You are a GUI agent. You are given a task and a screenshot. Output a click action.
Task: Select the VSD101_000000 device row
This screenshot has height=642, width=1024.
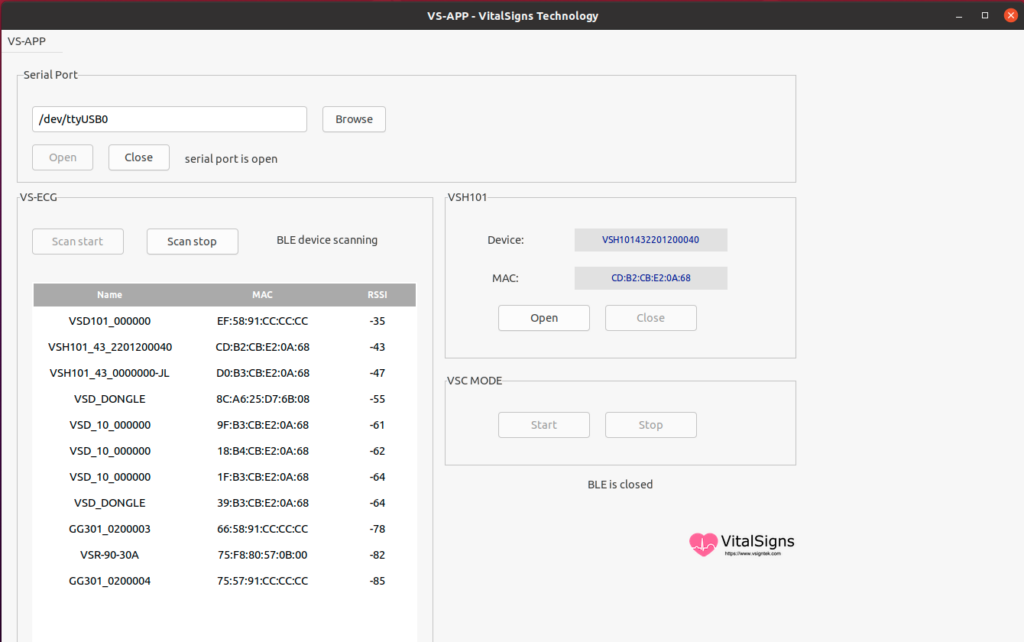coord(224,321)
